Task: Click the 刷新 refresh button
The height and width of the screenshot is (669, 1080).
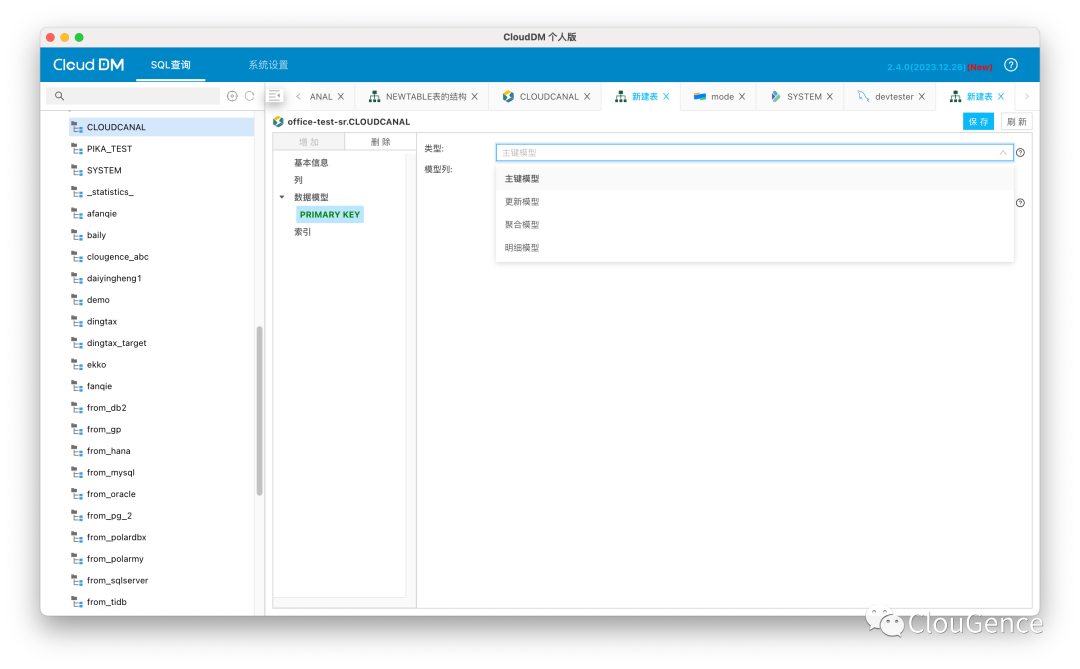Action: coord(1016,122)
